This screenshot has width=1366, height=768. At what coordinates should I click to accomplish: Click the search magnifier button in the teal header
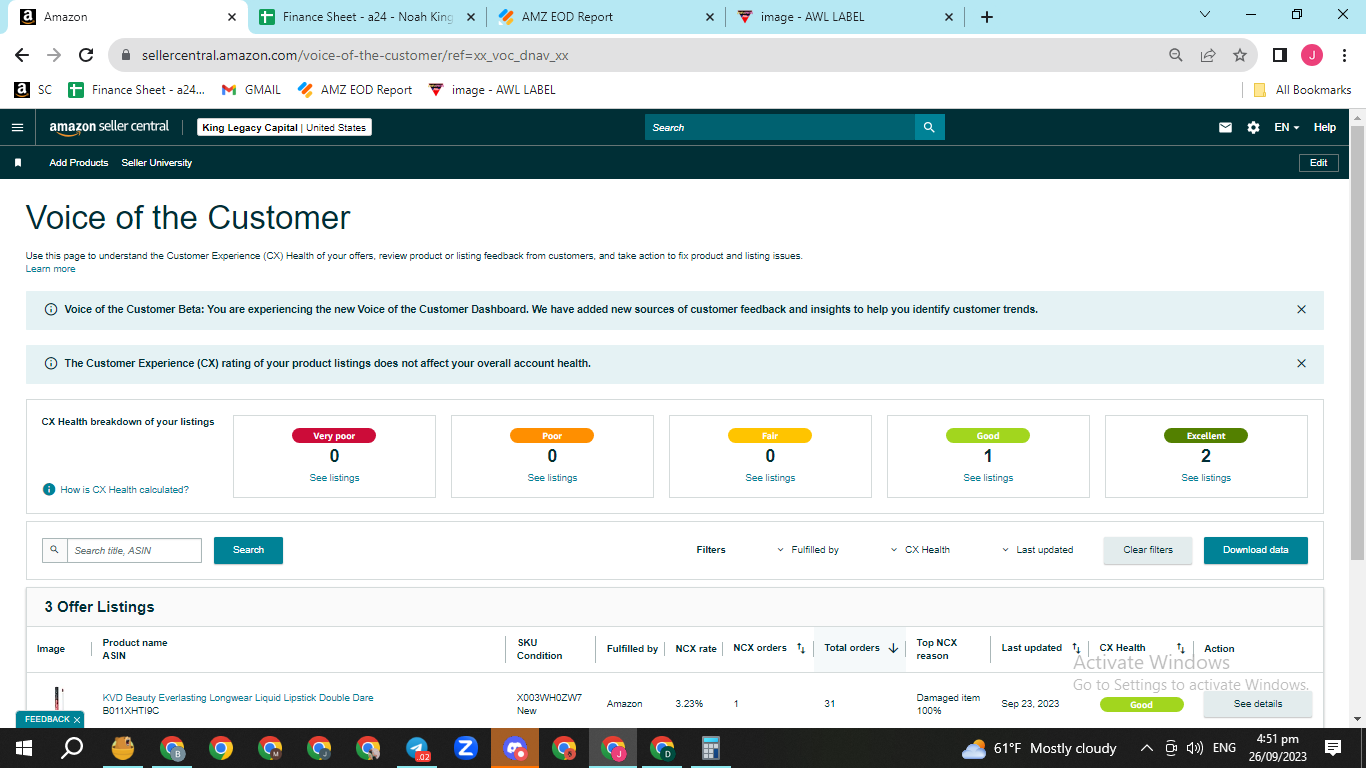point(929,127)
